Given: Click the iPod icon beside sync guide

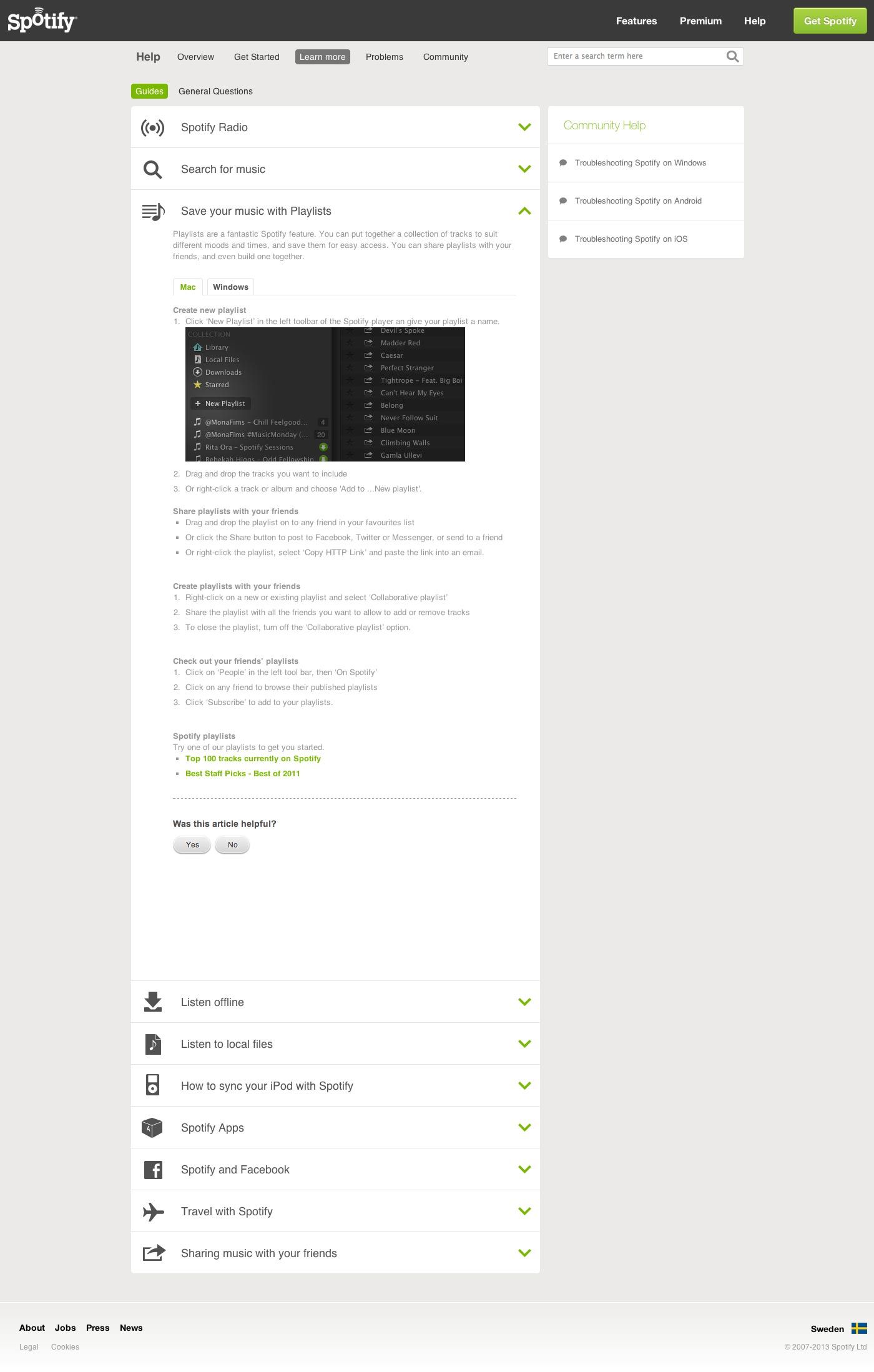Looking at the screenshot, I should [153, 1085].
